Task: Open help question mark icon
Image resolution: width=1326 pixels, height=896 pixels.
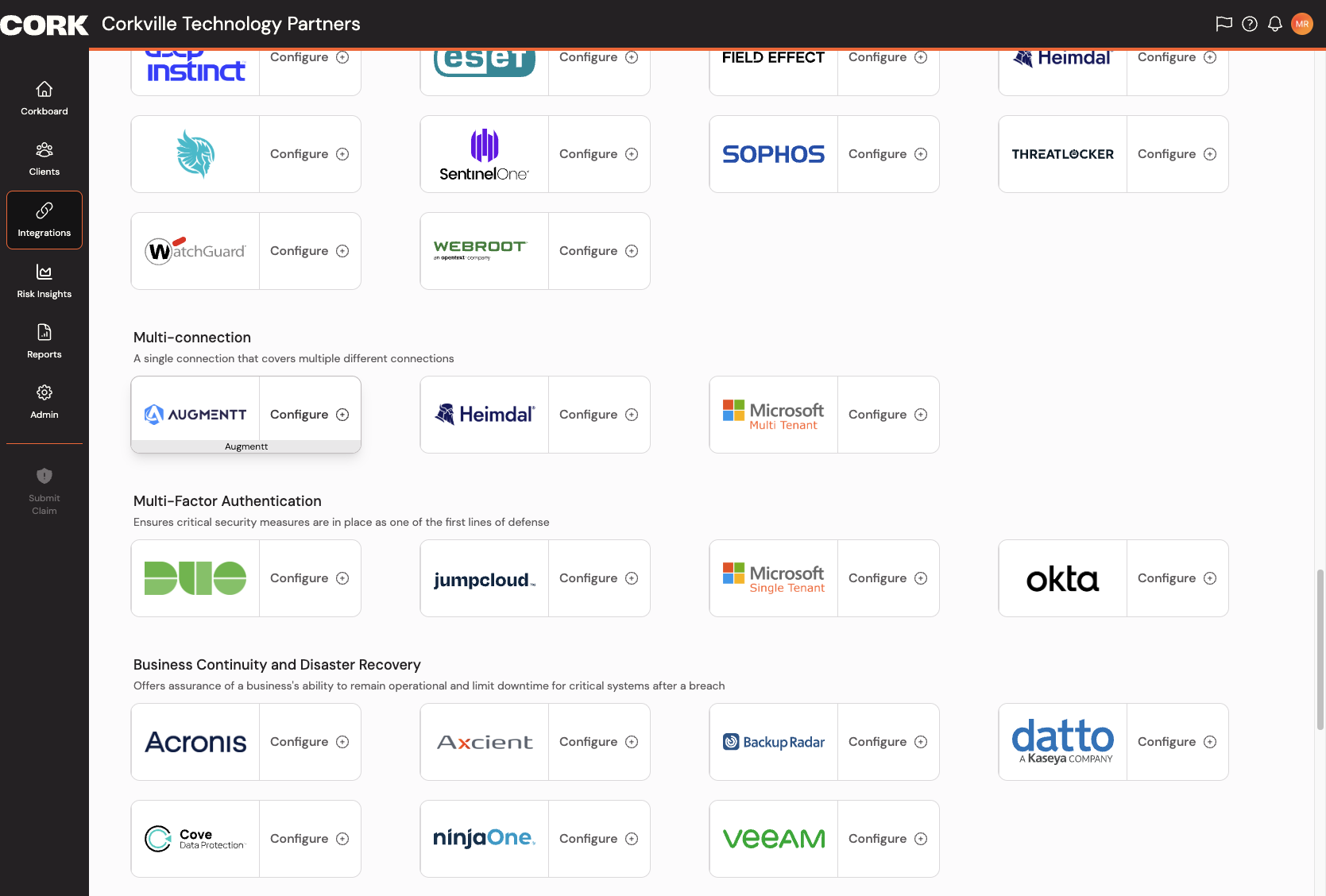Action: click(1250, 24)
